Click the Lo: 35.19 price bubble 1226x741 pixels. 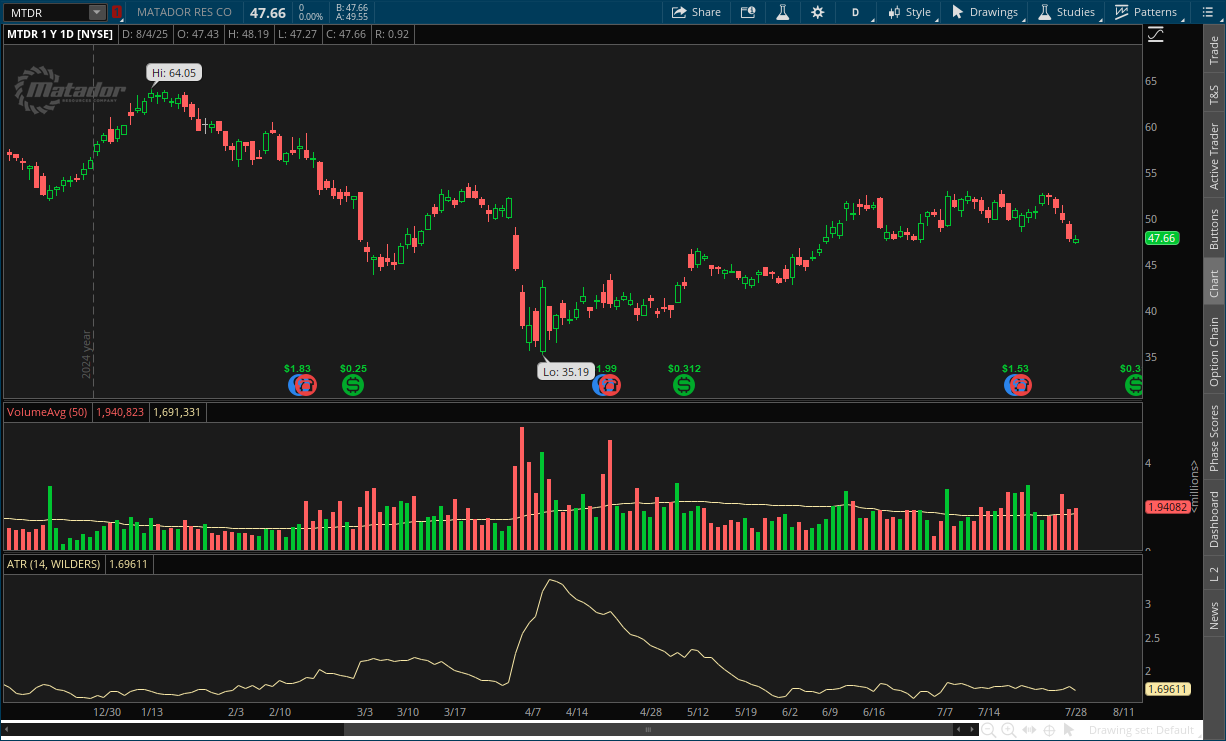click(566, 371)
